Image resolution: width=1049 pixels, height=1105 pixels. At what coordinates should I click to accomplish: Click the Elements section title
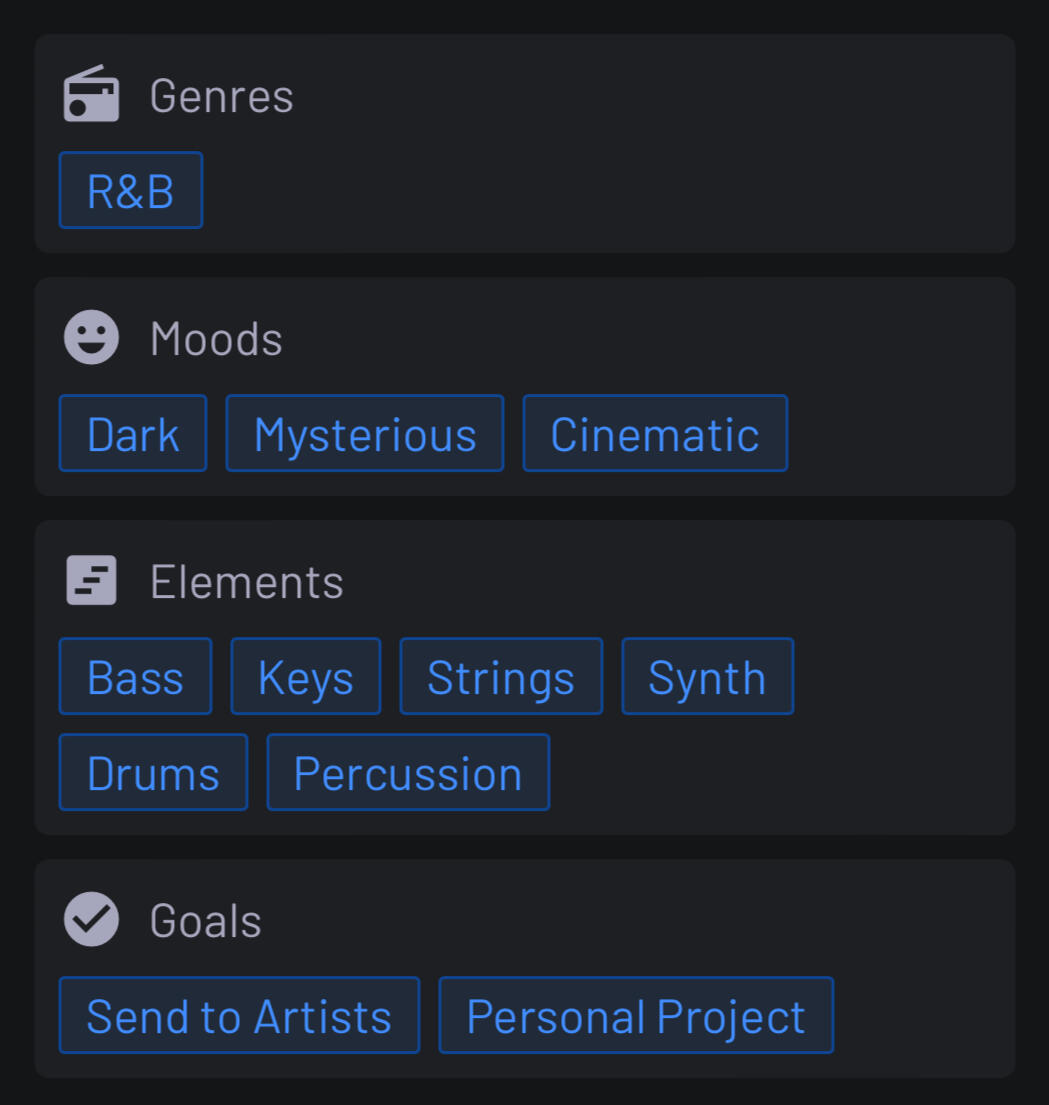click(x=246, y=582)
